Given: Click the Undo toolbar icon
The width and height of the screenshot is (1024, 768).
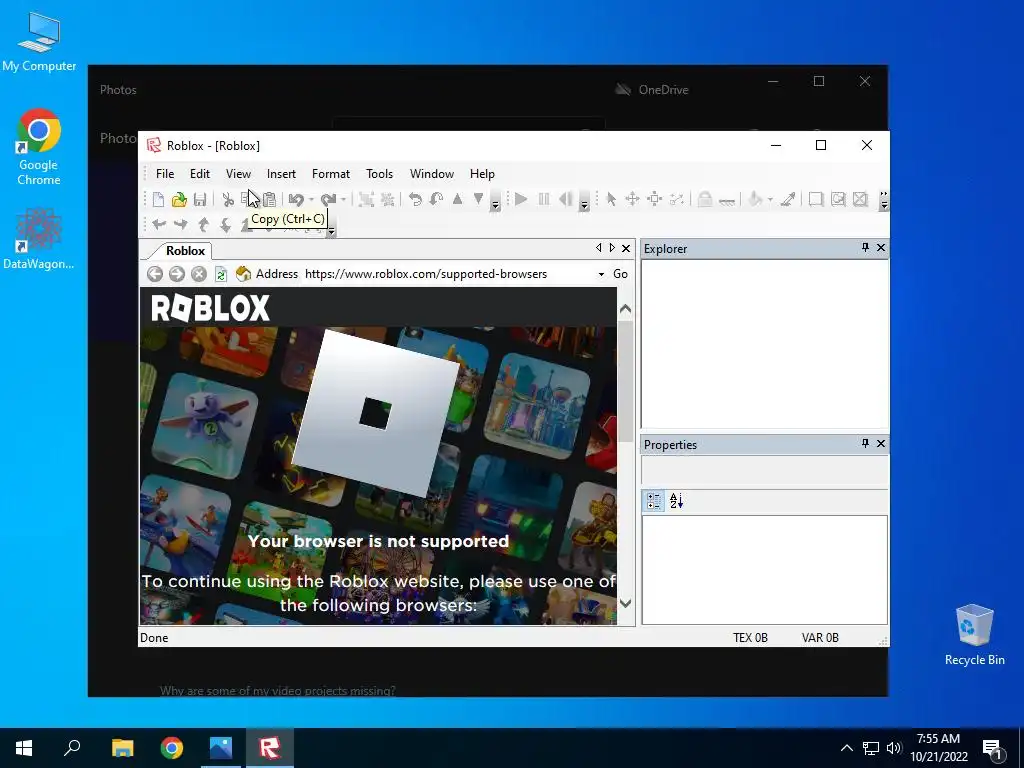Looking at the screenshot, I should coord(296,199).
